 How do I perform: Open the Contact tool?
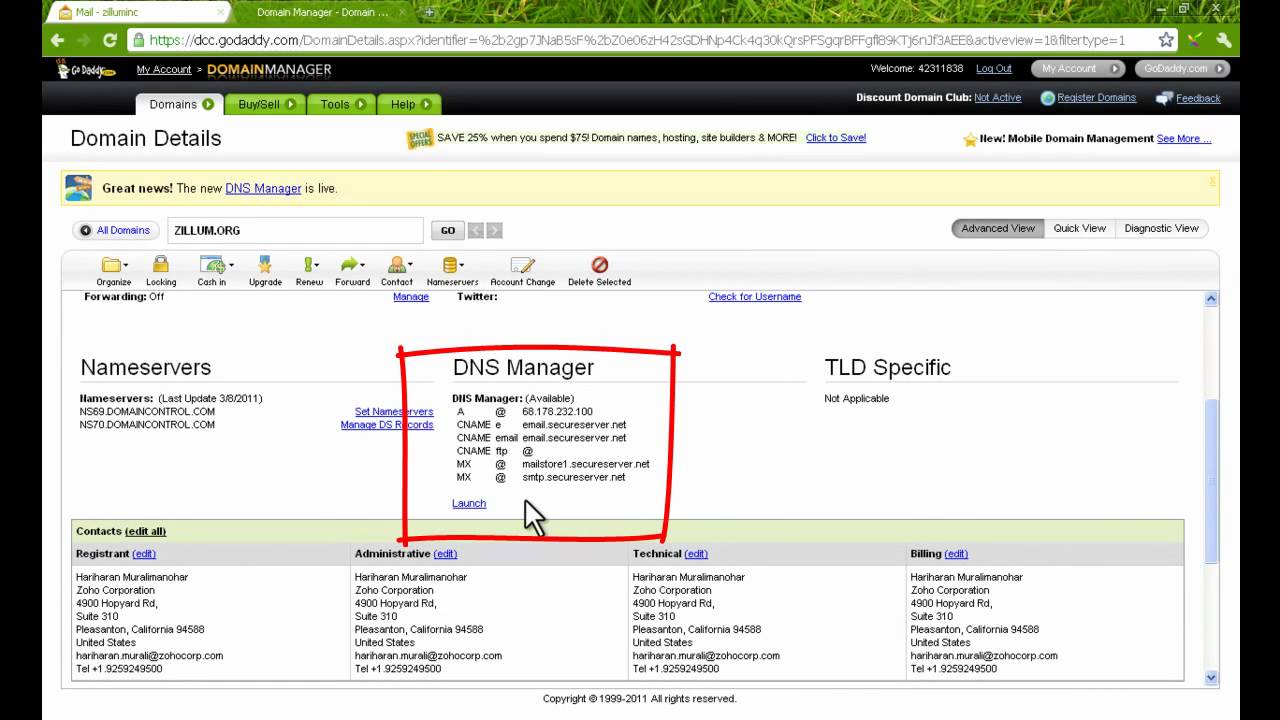[x=397, y=271]
